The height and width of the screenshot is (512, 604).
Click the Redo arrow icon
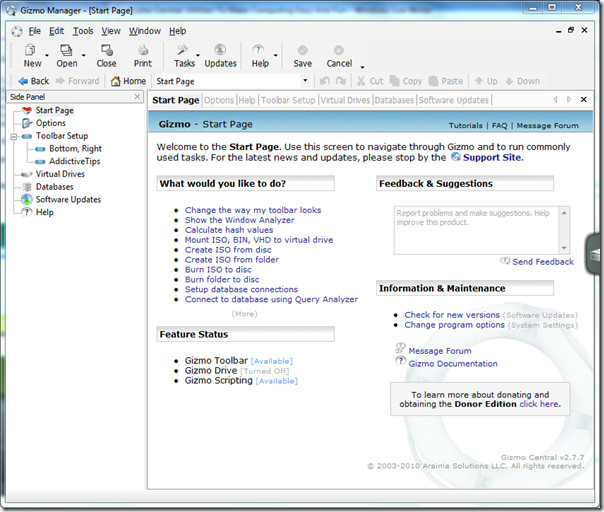(x=341, y=81)
